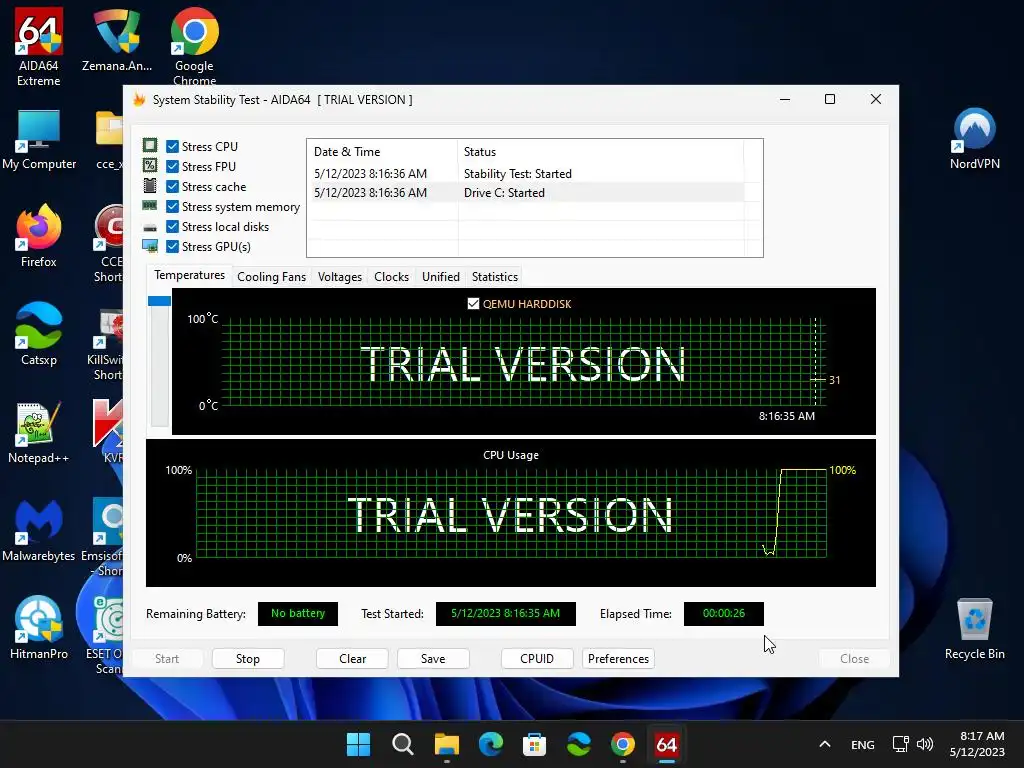Viewport: 1024px width, 768px height.
Task: Open Preferences dialog
Action: tap(618, 658)
